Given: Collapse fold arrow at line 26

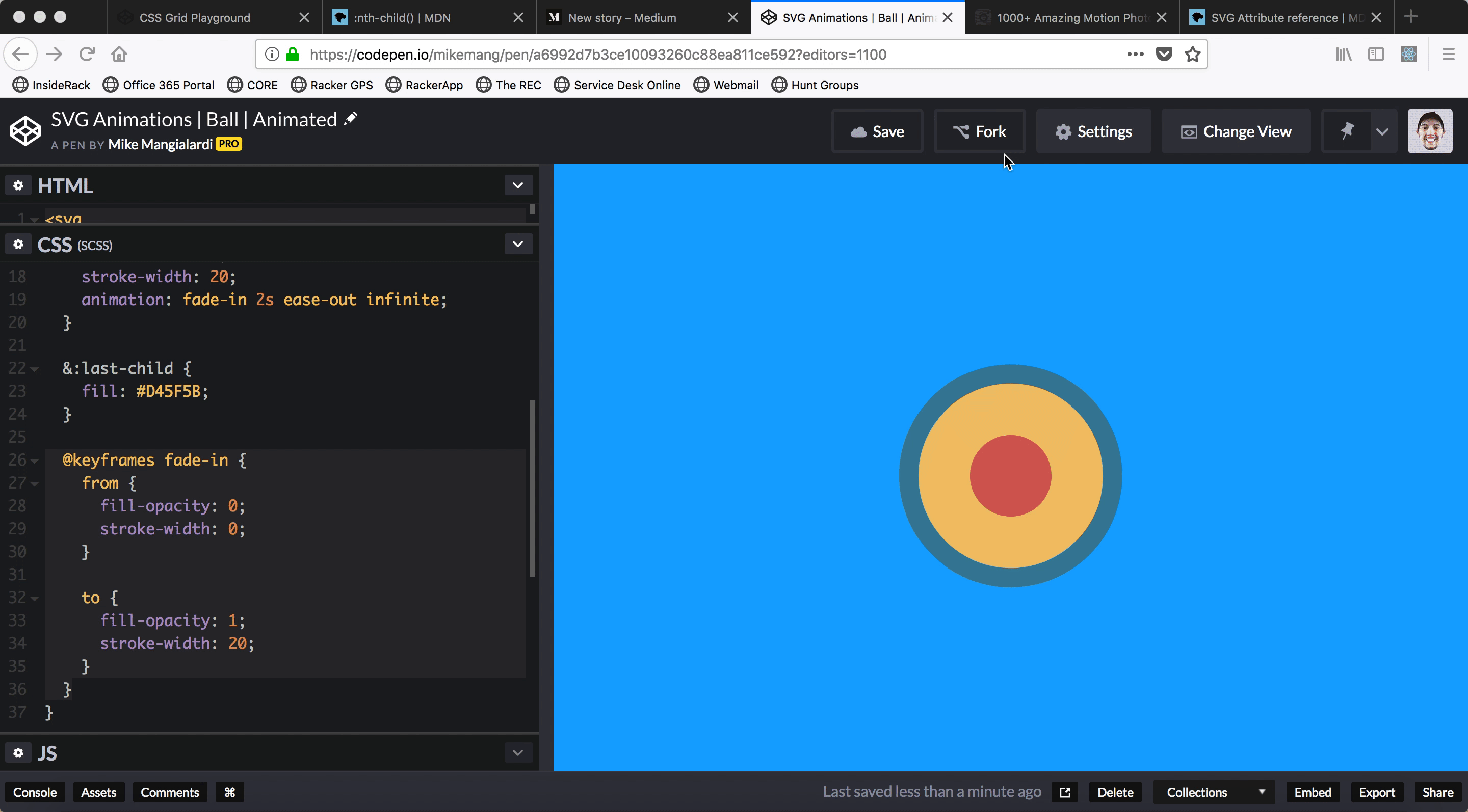Looking at the screenshot, I should pos(35,461).
